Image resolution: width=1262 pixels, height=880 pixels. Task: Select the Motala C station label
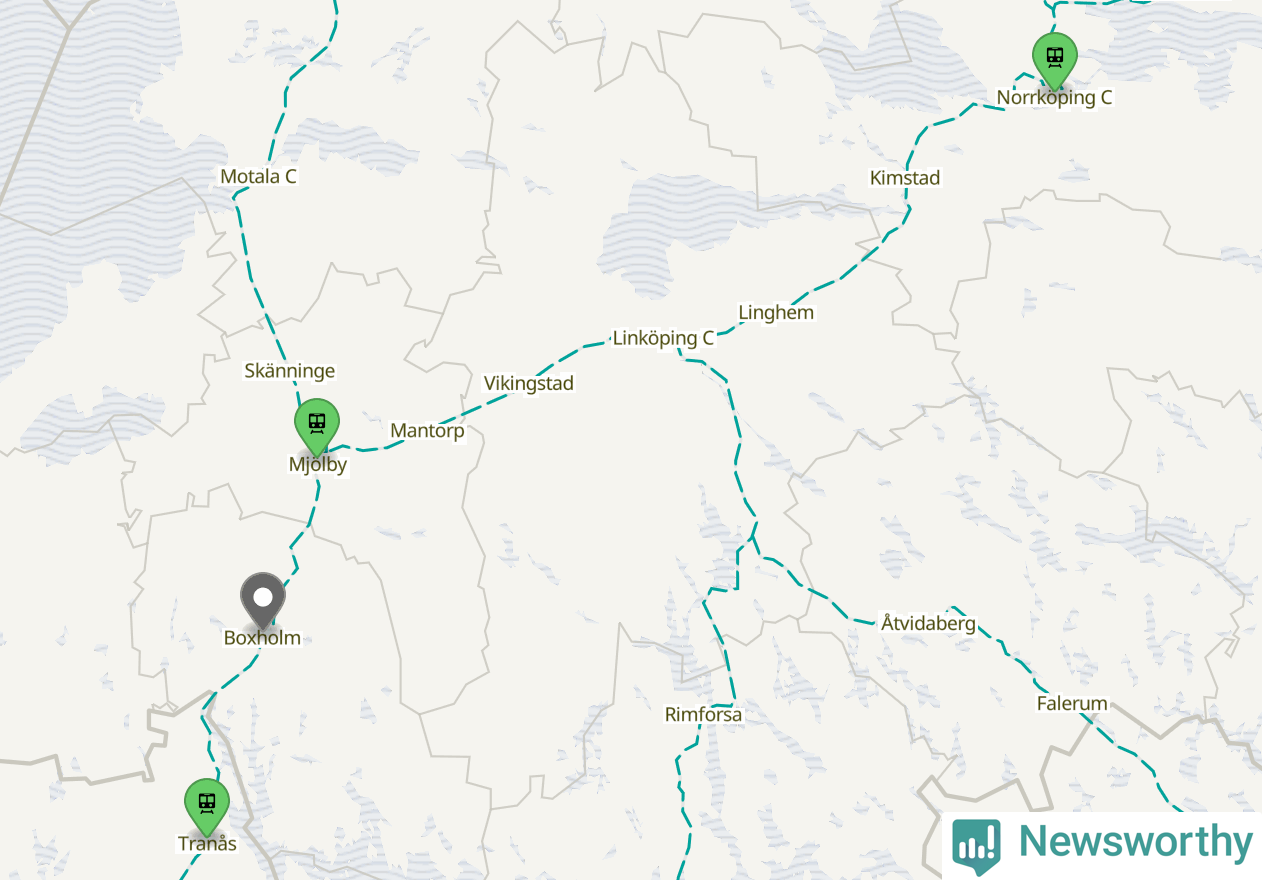258,177
